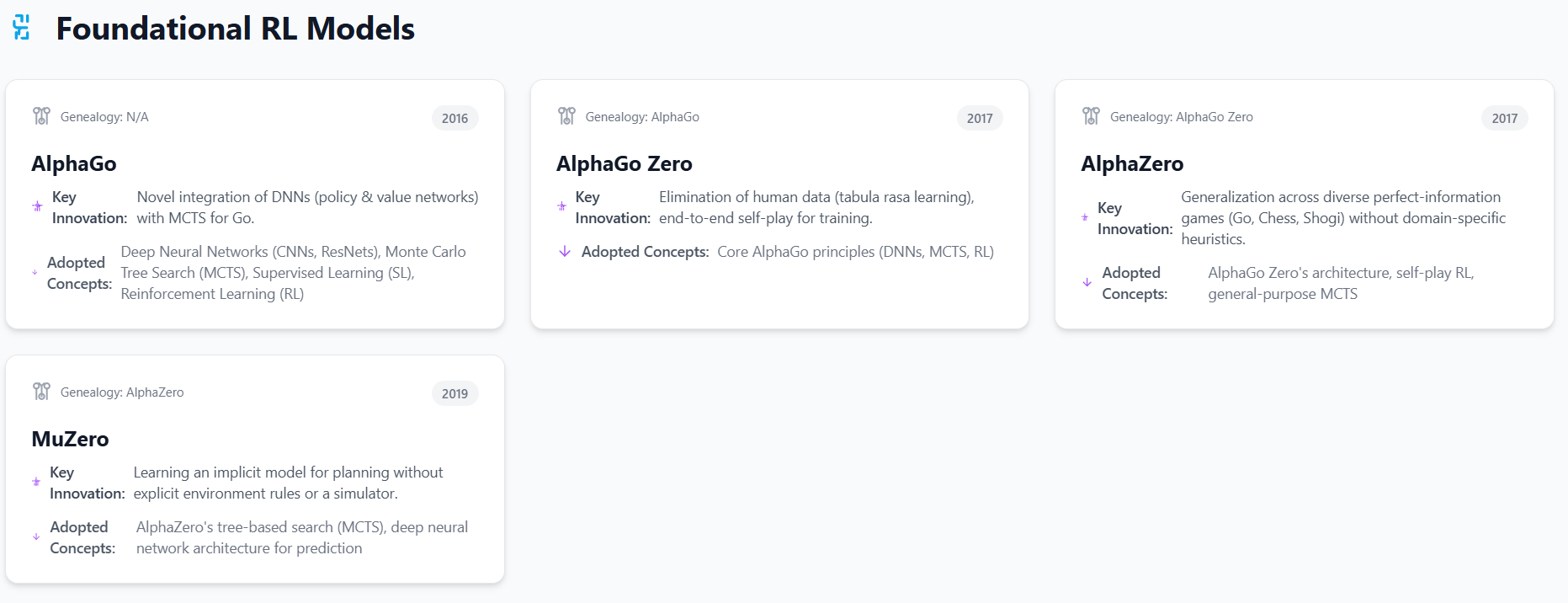Click the Key Innovation sparkle icon in AlphaGo card
This screenshot has height=603, width=1568.
[x=37, y=206]
